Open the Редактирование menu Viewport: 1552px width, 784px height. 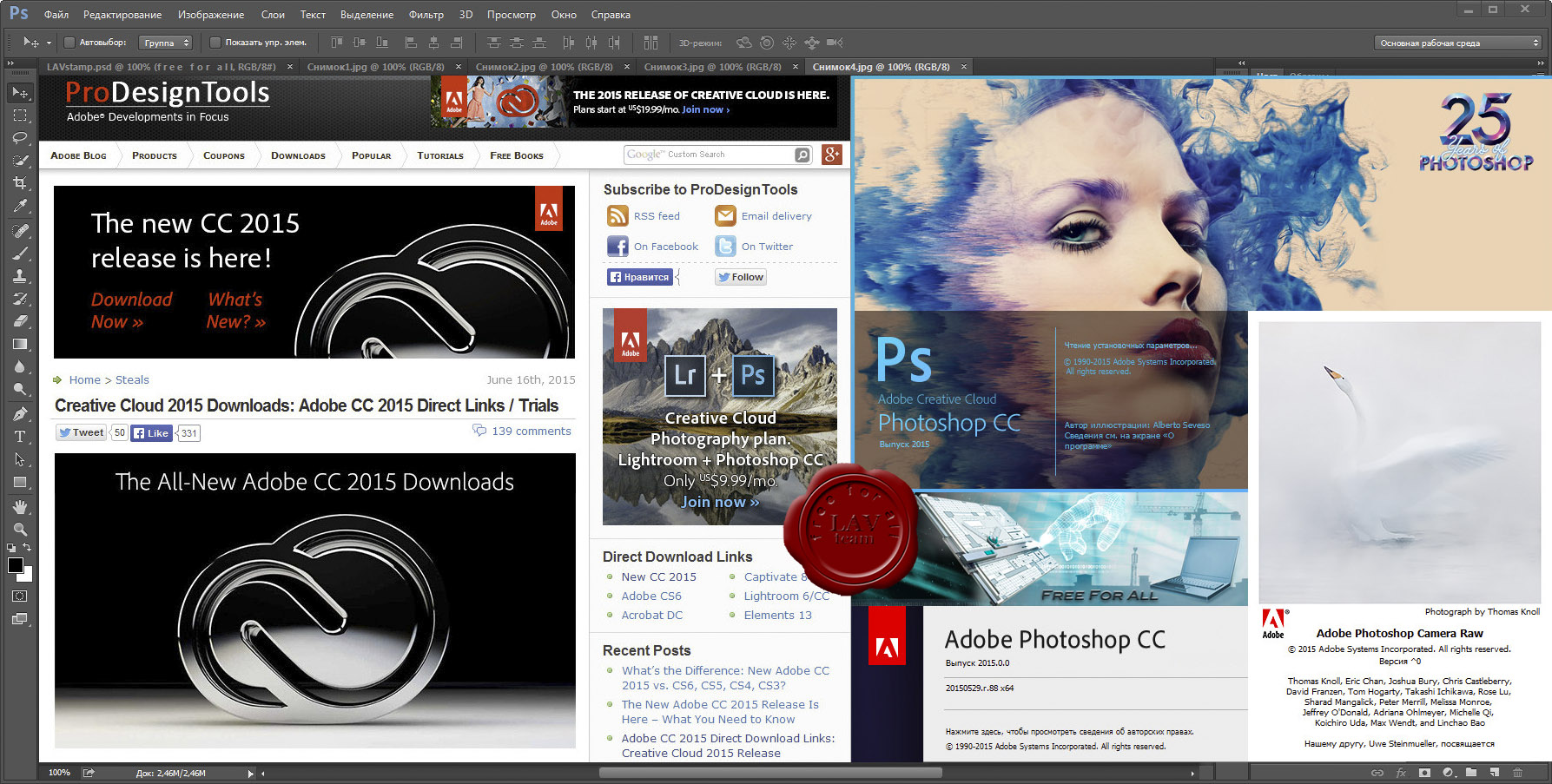(122, 15)
